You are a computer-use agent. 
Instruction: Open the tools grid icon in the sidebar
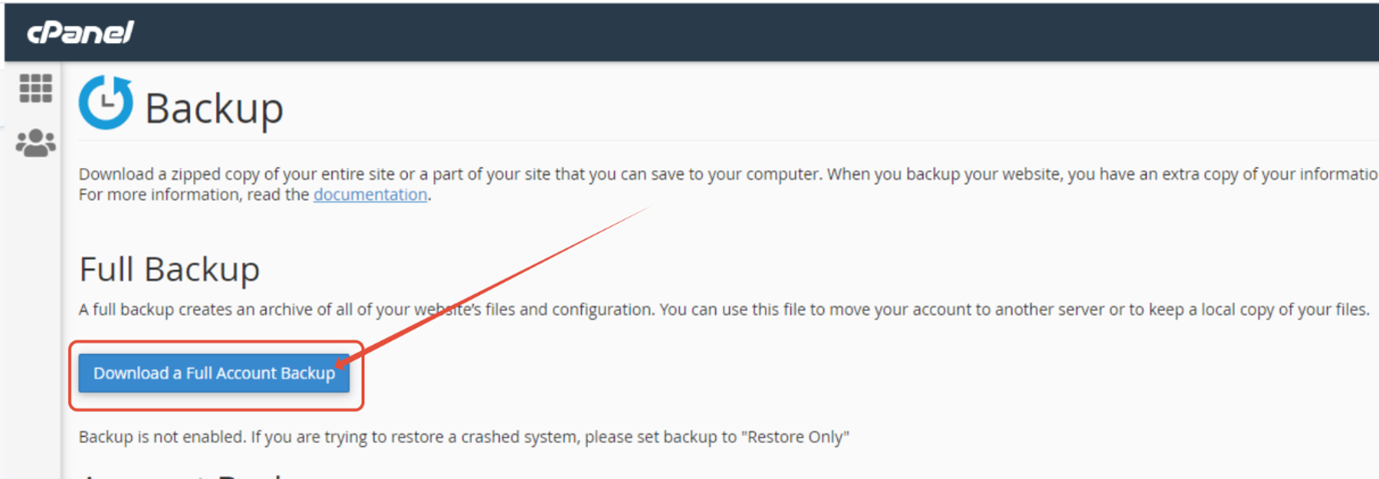36,89
